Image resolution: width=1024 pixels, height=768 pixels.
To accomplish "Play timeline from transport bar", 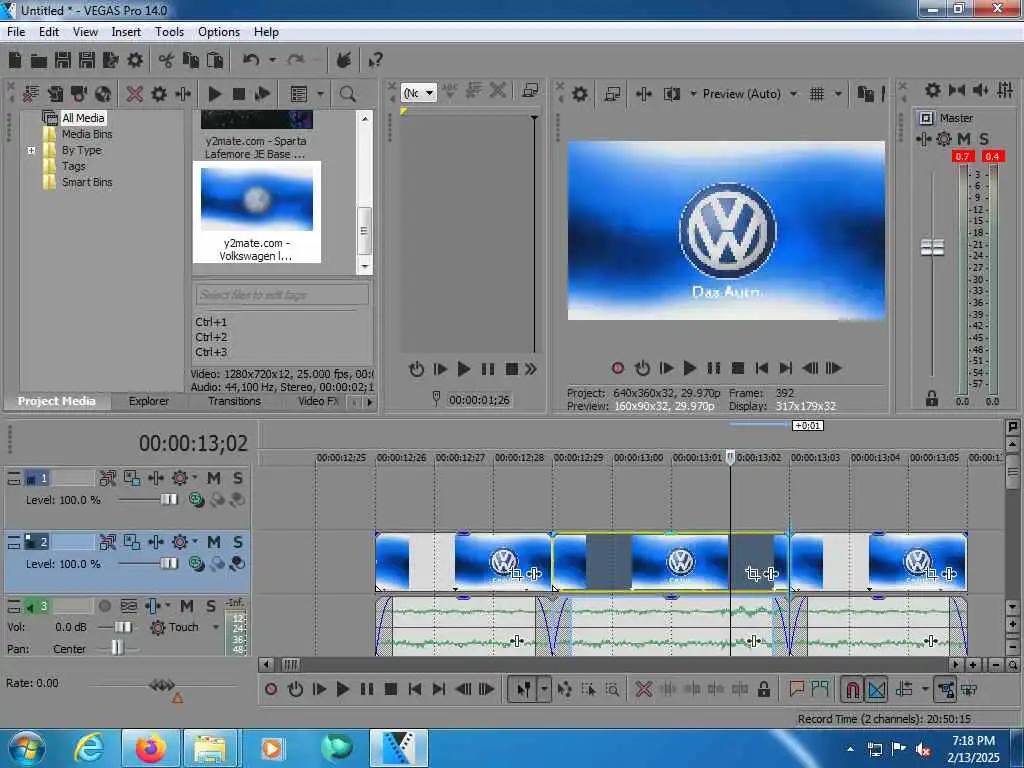I will [342, 689].
